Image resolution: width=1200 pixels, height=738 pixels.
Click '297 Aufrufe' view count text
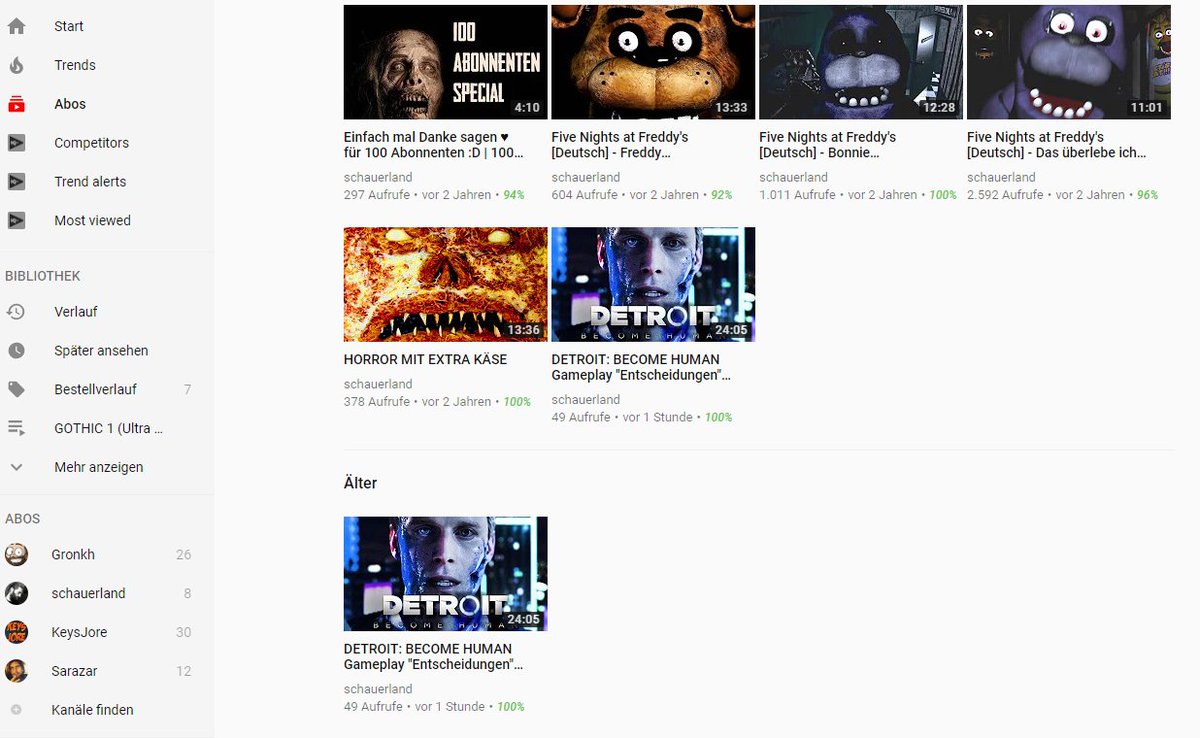(x=377, y=195)
